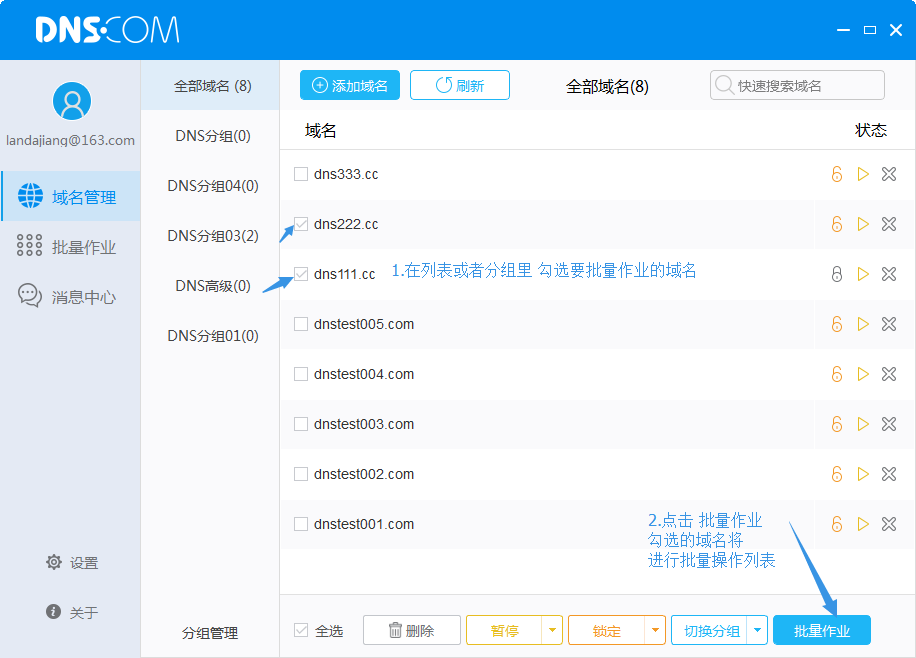The height and width of the screenshot is (658, 916).
Task: Click the delete X icon for dnstest005.com
Action: [x=889, y=324]
